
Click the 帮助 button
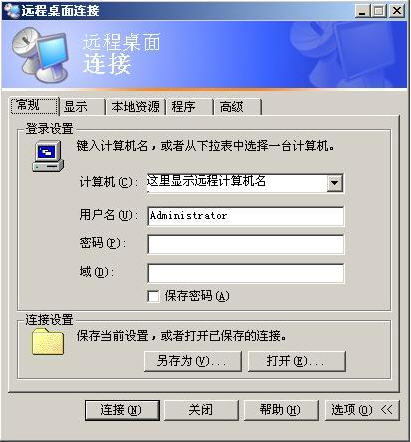pyautogui.click(x=281, y=410)
